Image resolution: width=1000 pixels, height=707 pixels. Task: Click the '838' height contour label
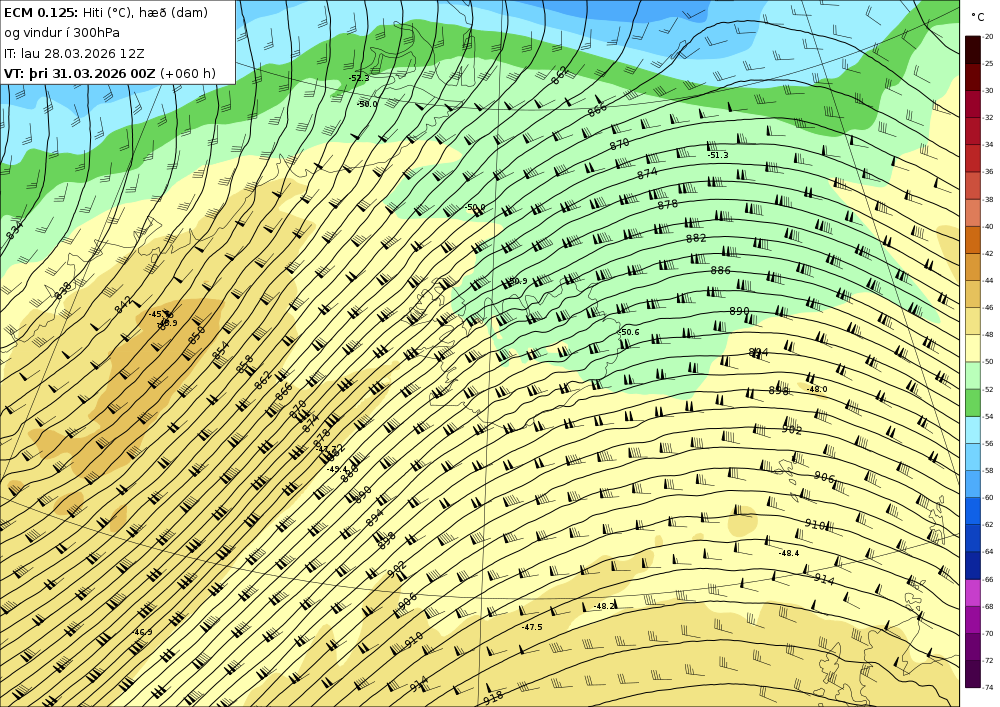[63, 290]
